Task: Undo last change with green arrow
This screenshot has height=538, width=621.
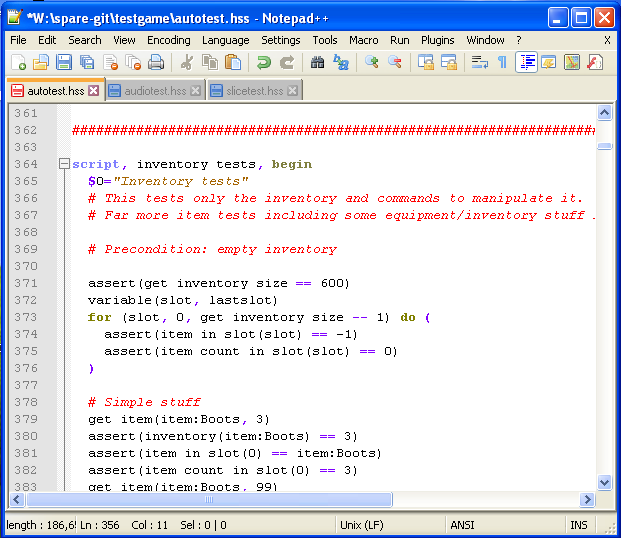Action: point(263,63)
